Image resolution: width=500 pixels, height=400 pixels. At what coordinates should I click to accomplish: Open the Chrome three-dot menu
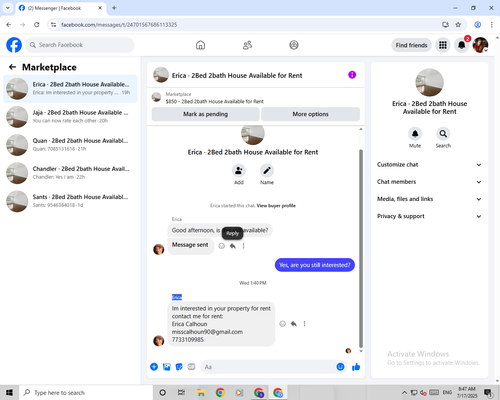point(492,25)
